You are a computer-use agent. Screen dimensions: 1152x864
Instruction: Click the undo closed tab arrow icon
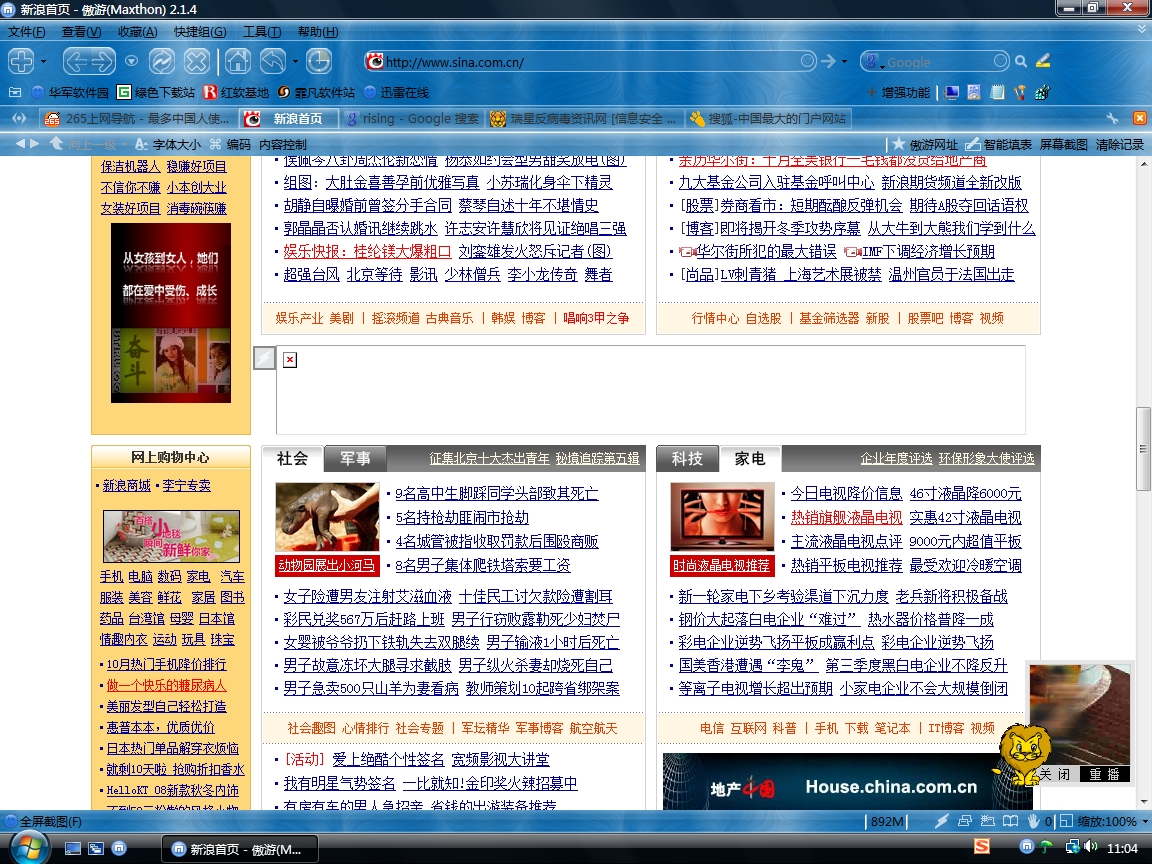tap(273, 61)
